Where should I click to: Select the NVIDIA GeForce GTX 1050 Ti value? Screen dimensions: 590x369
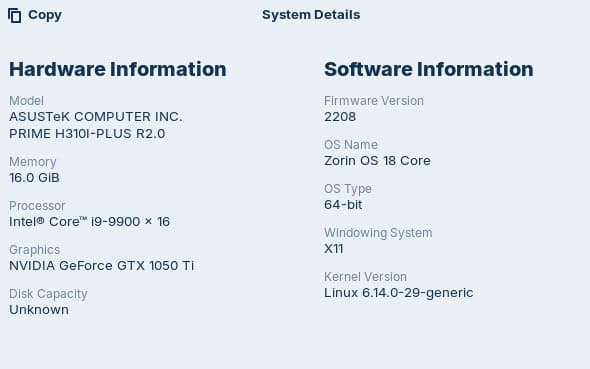tap(102, 266)
